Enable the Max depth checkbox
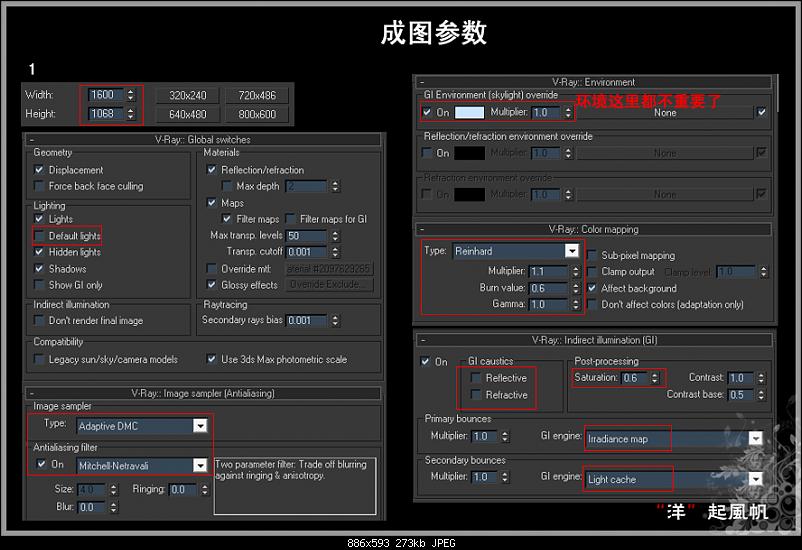Image resolution: width=802 pixels, height=550 pixels. tap(227, 186)
